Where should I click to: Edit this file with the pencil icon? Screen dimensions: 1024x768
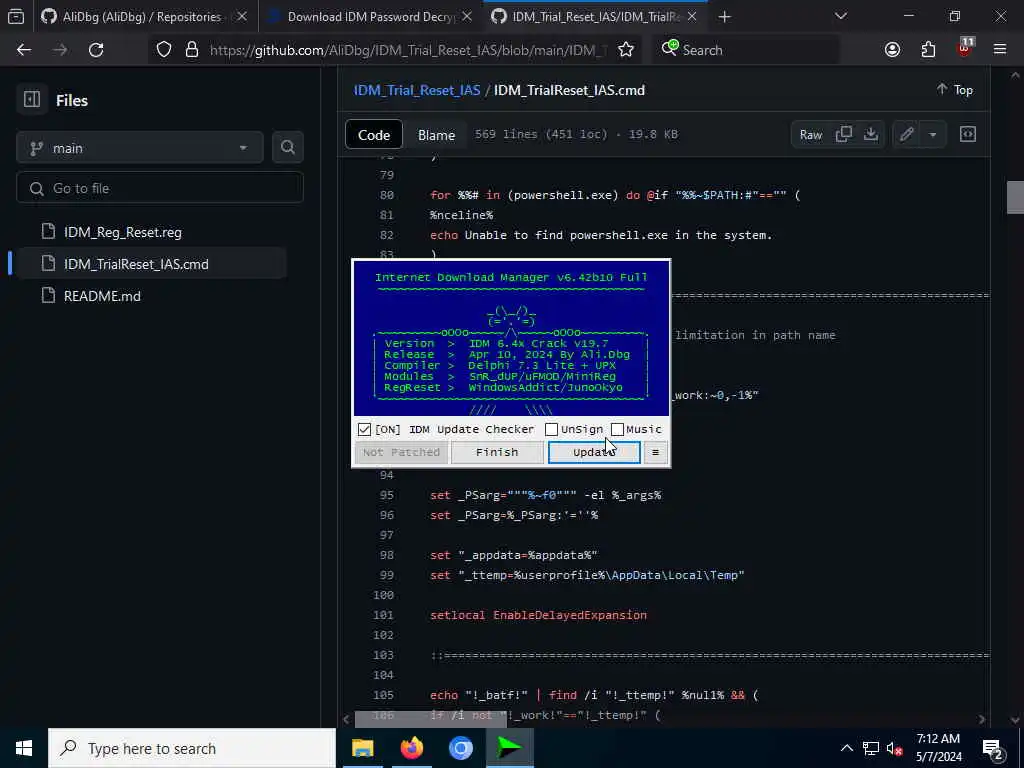click(x=906, y=135)
